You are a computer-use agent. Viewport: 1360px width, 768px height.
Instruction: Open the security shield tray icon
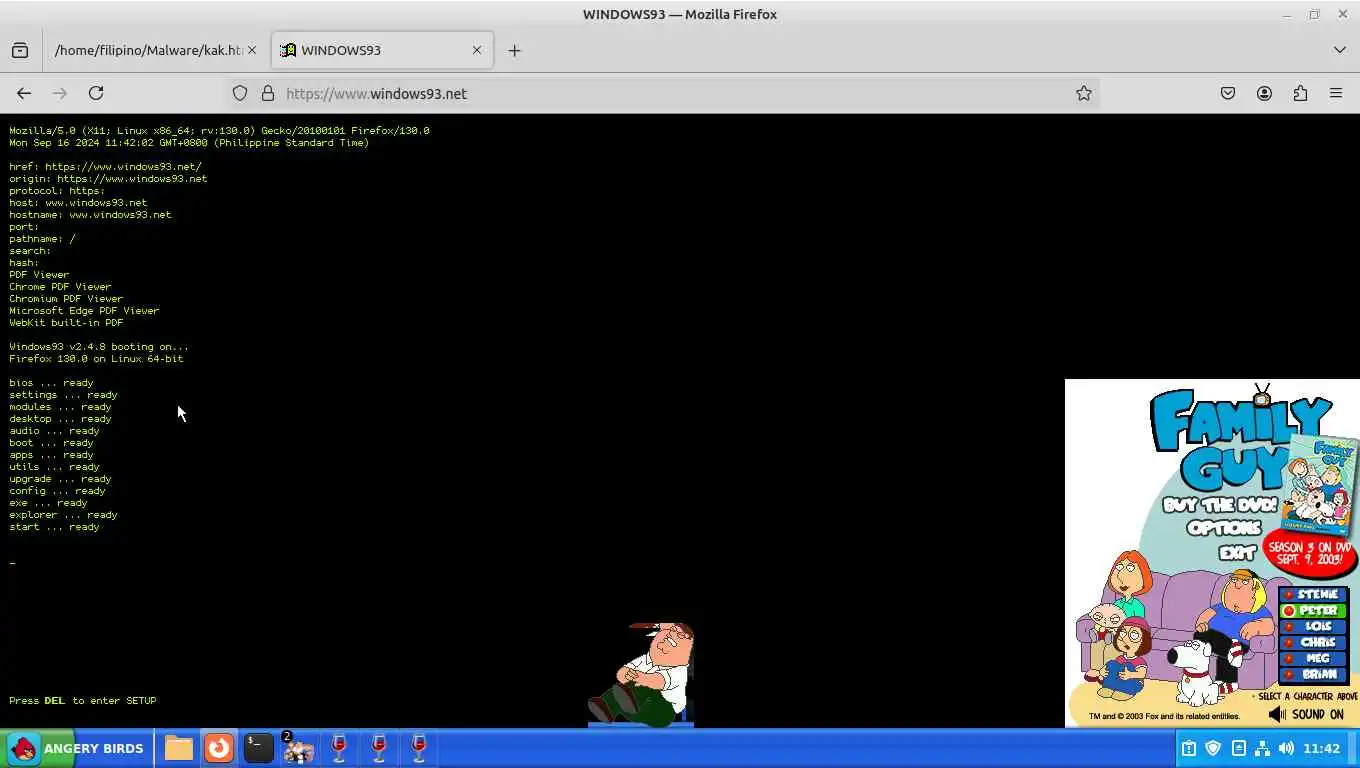coord(1214,748)
